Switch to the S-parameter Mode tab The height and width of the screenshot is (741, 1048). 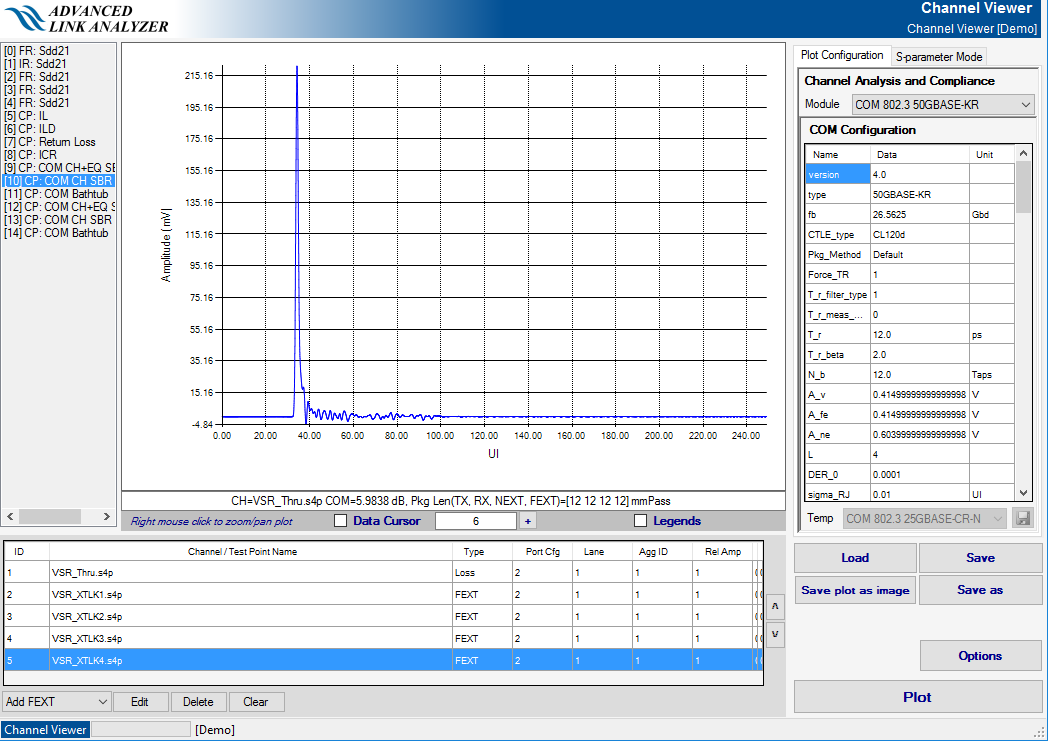click(x=939, y=57)
